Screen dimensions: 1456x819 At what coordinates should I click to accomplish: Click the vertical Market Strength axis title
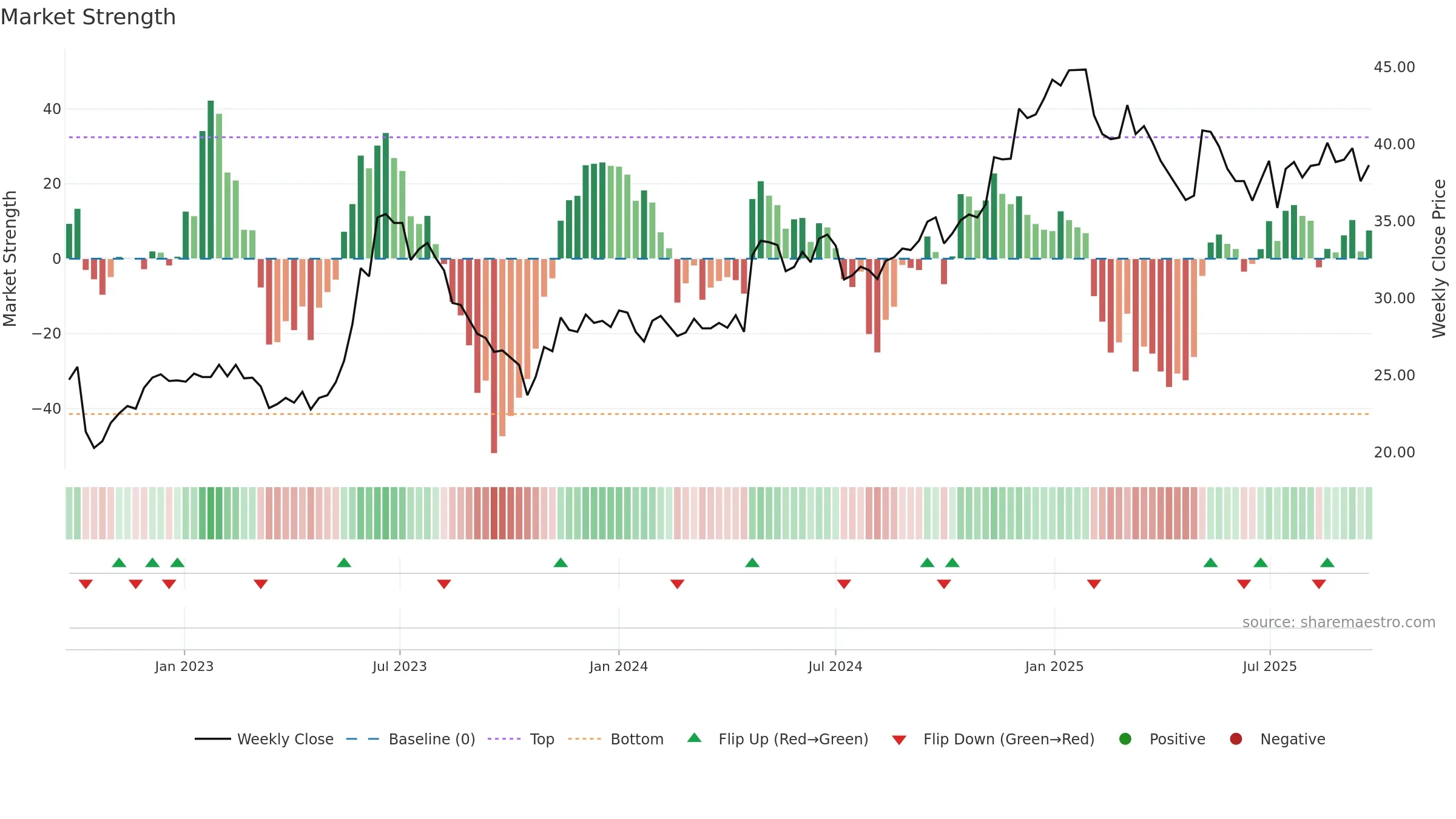pos(10,258)
